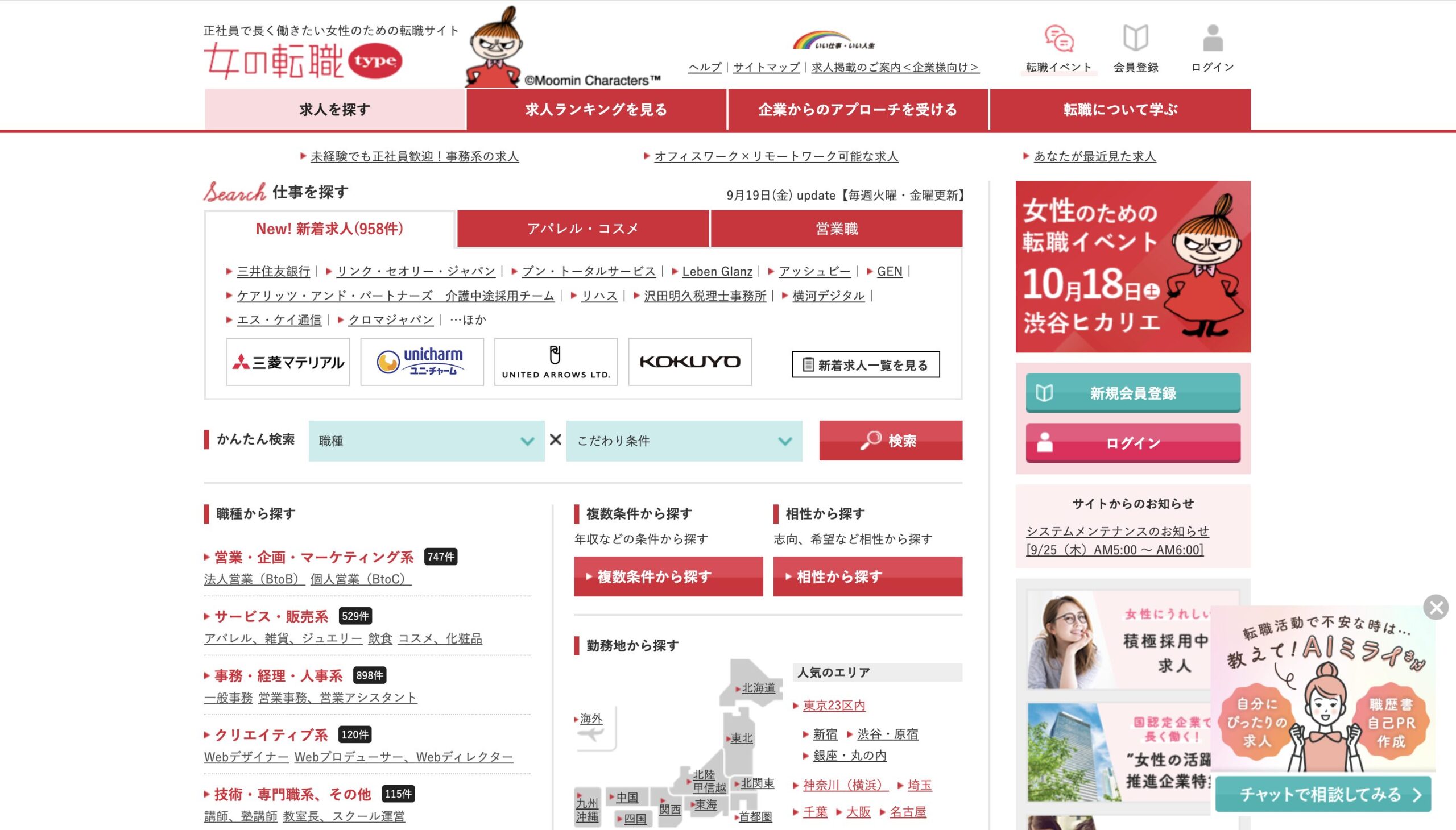This screenshot has width=1456, height=830.
Task: Open the 職種 dropdown
Action: [x=426, y=441]
